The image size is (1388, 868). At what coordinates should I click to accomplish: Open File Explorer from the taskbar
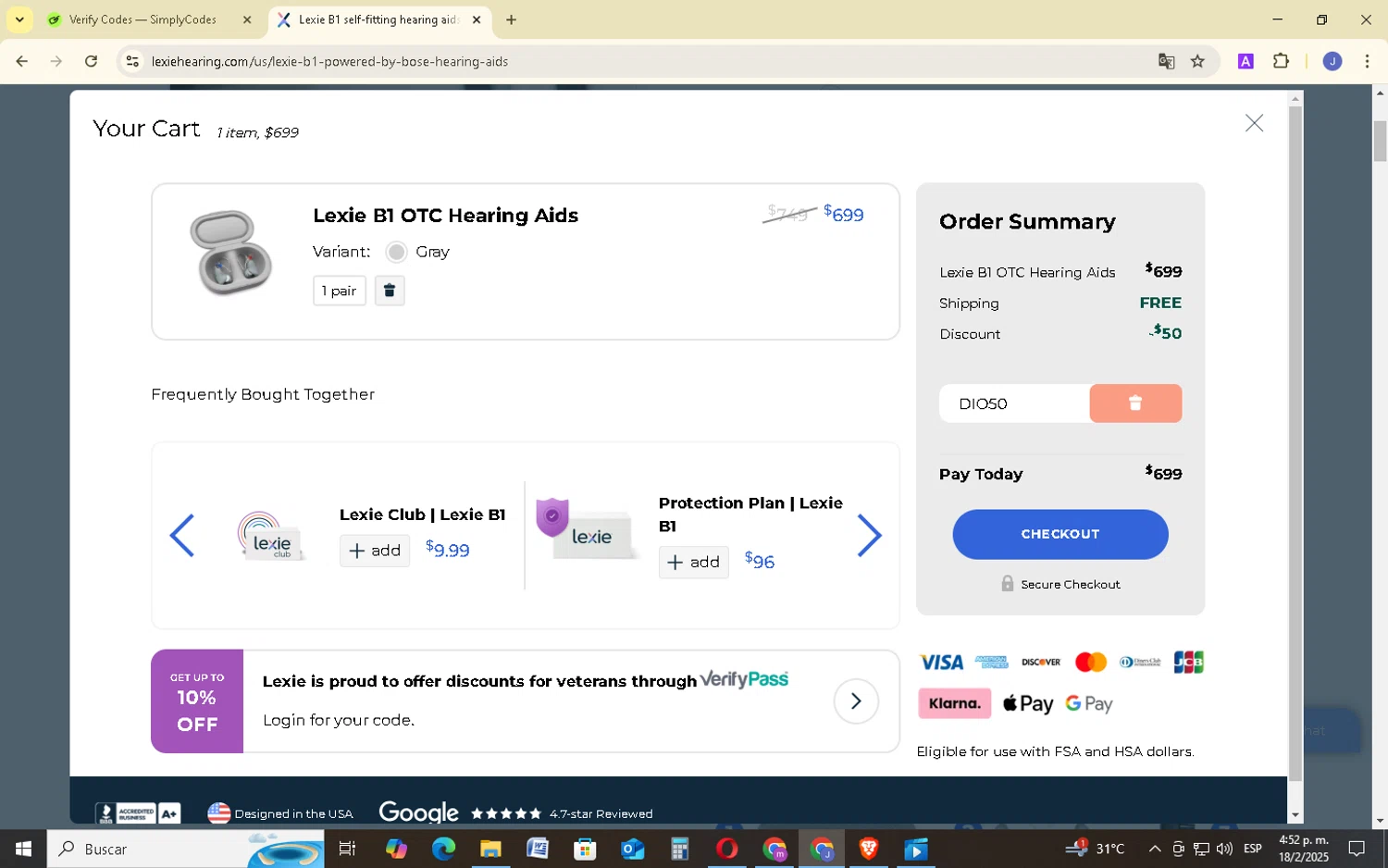click(x=490, y=849)
